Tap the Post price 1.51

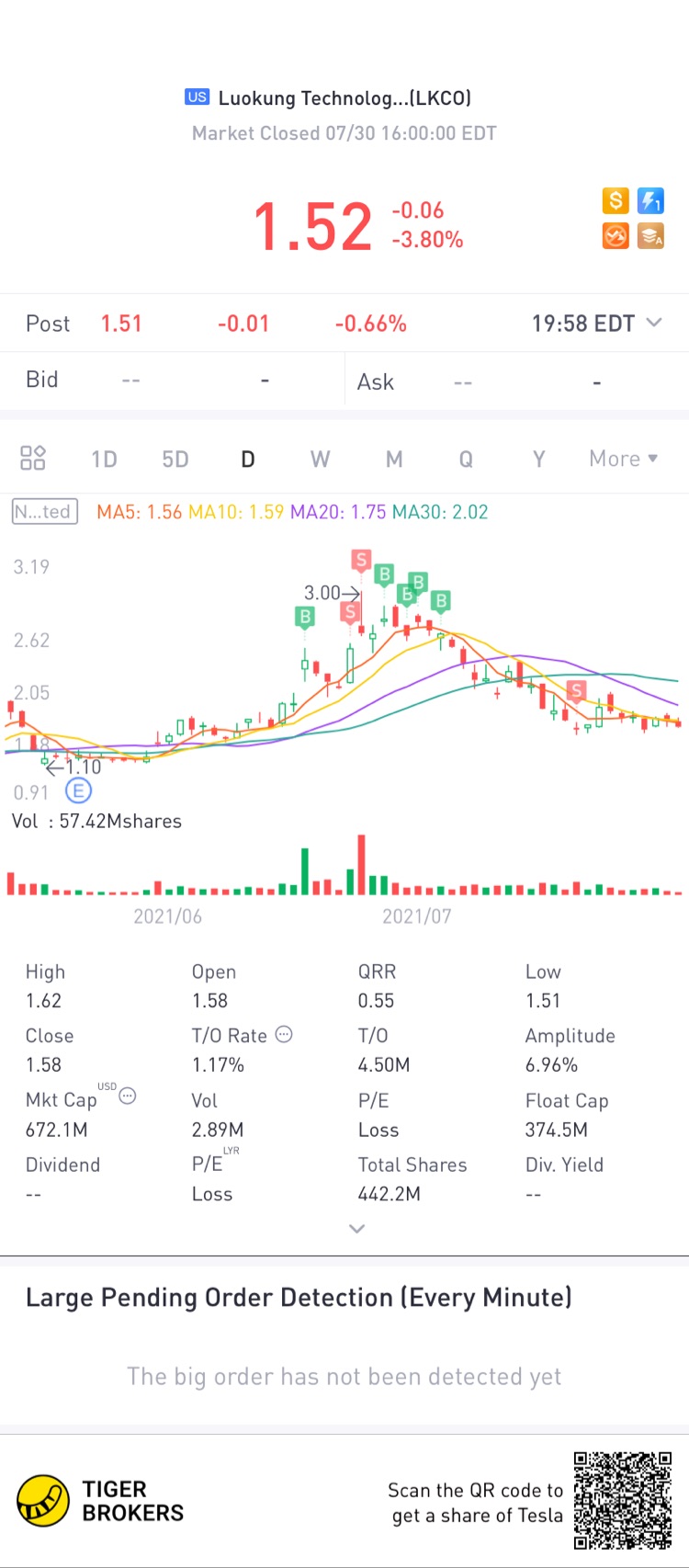point(121,324)
